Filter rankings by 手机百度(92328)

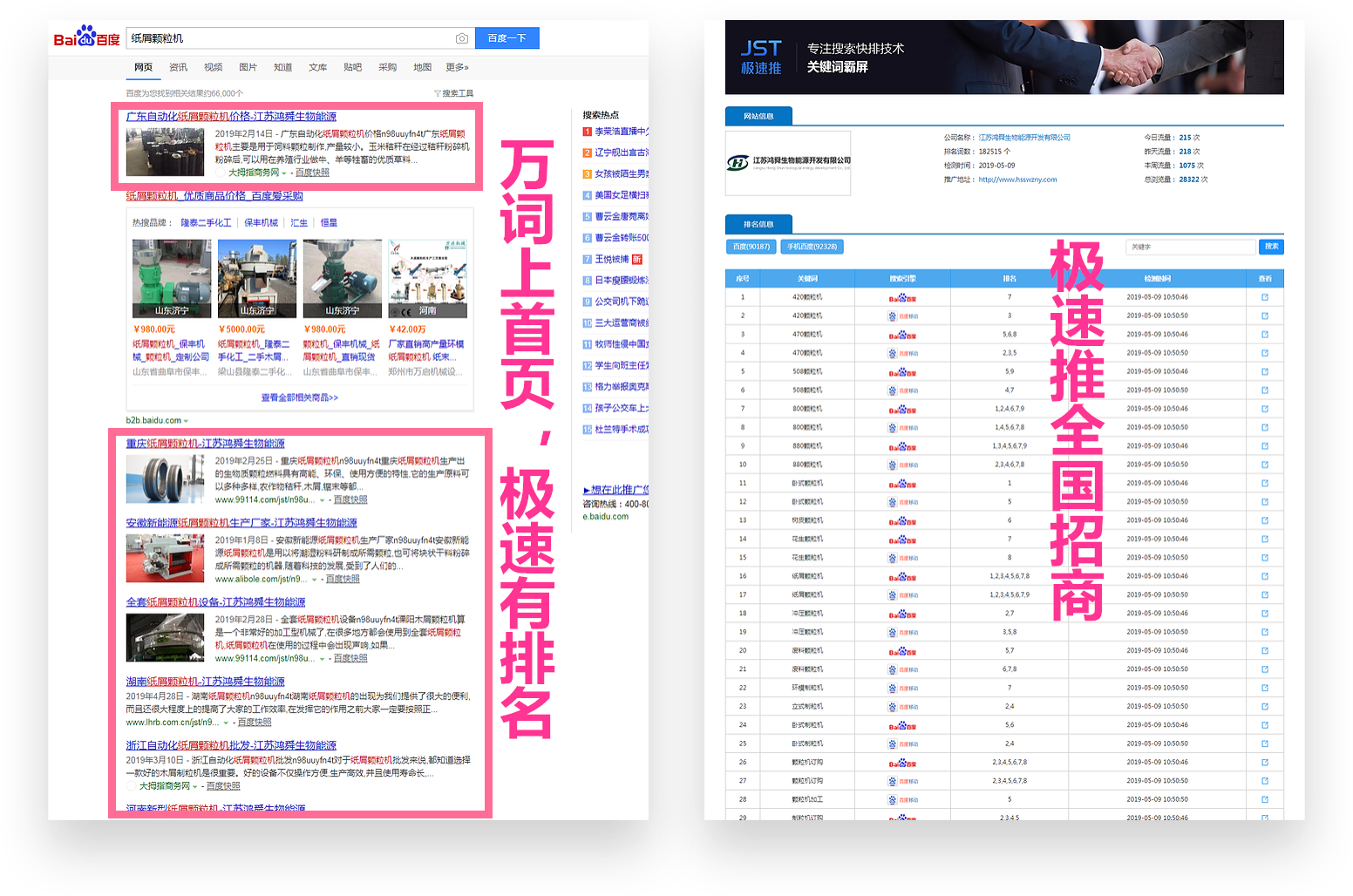[812, 247]
